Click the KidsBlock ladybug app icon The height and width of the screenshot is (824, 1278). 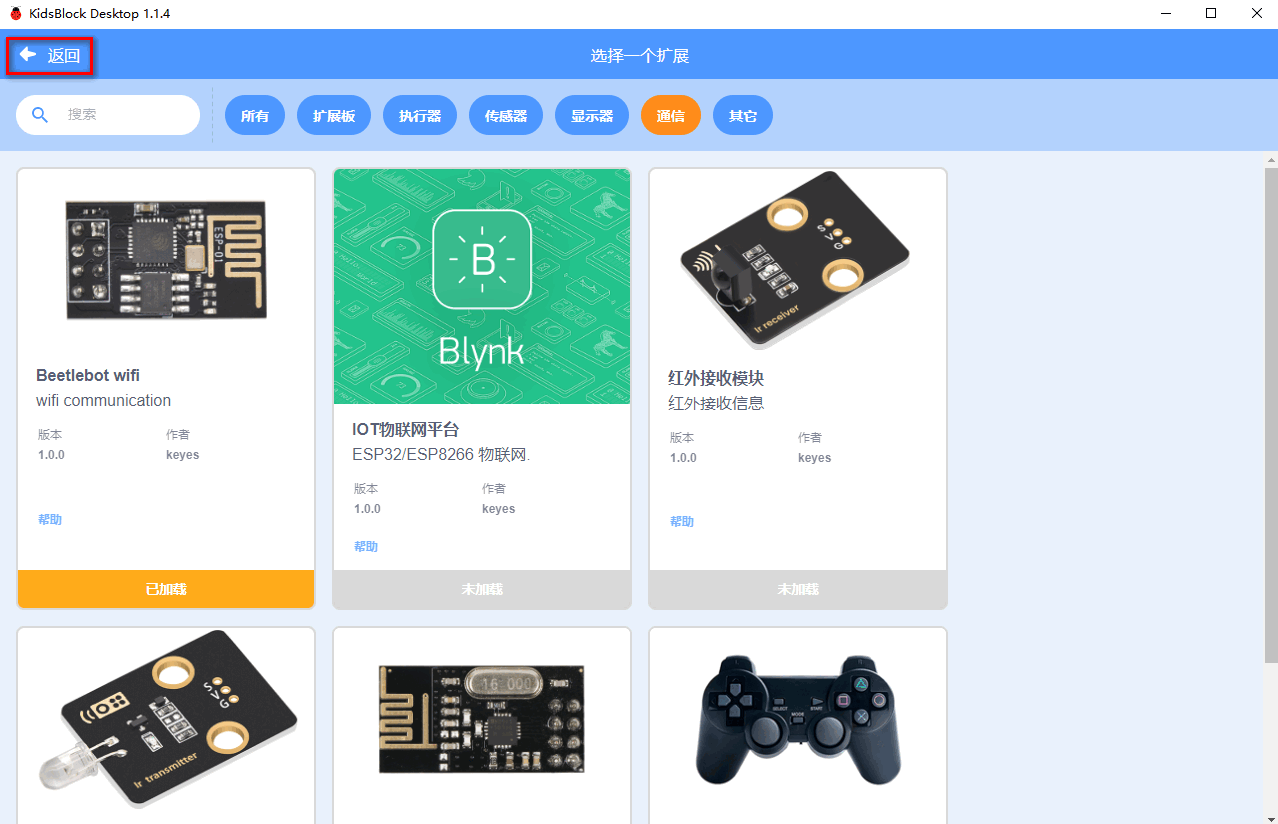coord(15,13)
